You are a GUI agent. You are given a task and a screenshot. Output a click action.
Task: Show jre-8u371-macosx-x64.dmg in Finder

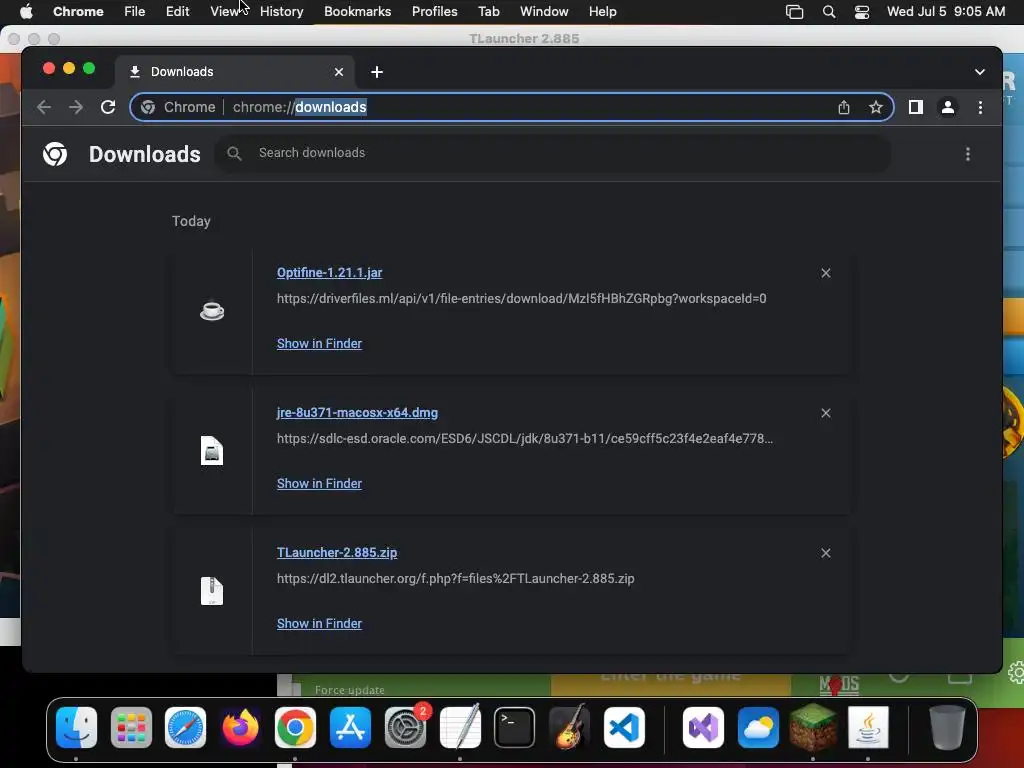click(319, 483)
